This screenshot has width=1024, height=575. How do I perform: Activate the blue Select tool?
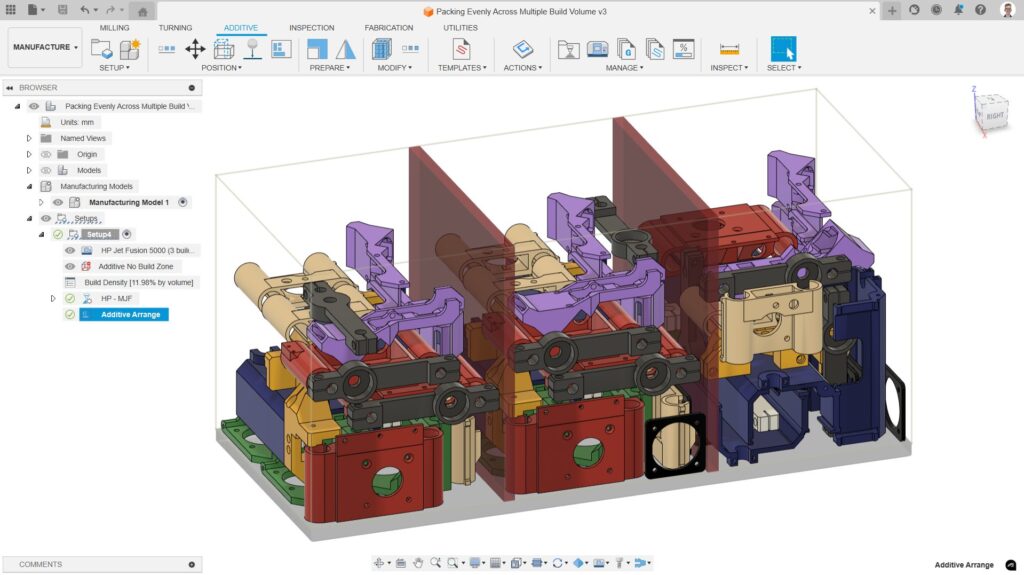click(x=783, y=49)
